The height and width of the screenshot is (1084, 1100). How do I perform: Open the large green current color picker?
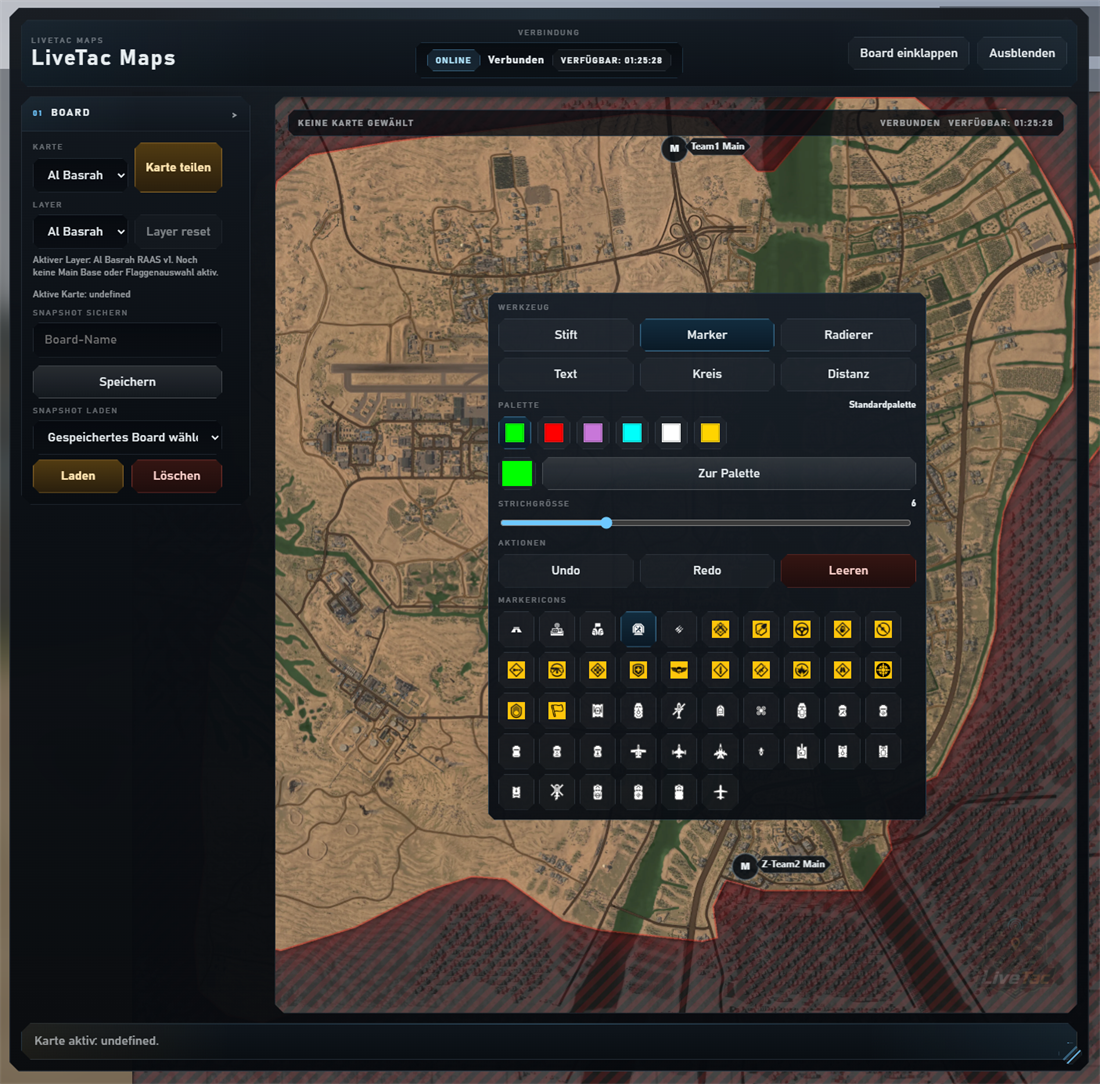click(x=517, y=474)
